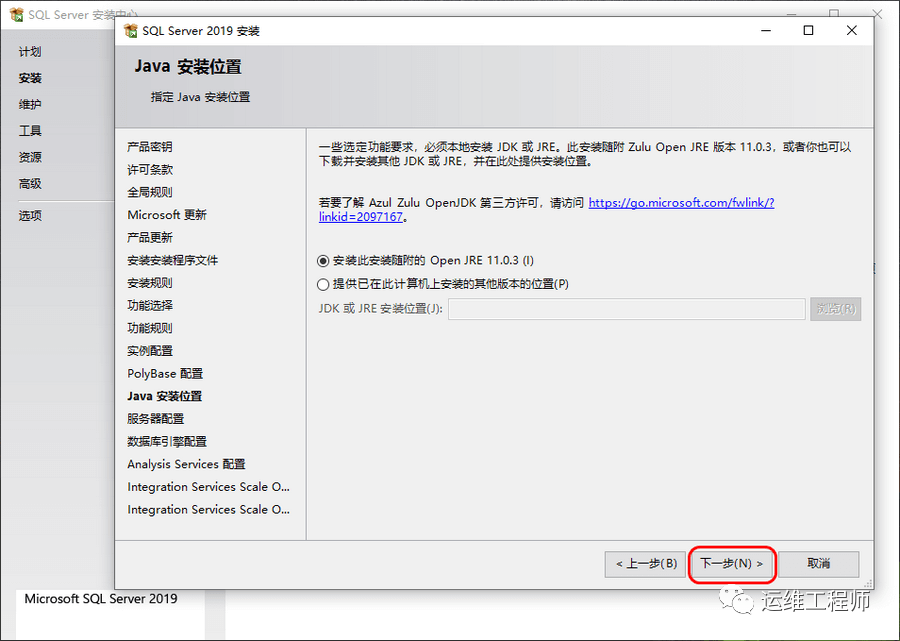Open 选项 in Installation Center sidebar

pyautogui.click(x=30, y=216)
